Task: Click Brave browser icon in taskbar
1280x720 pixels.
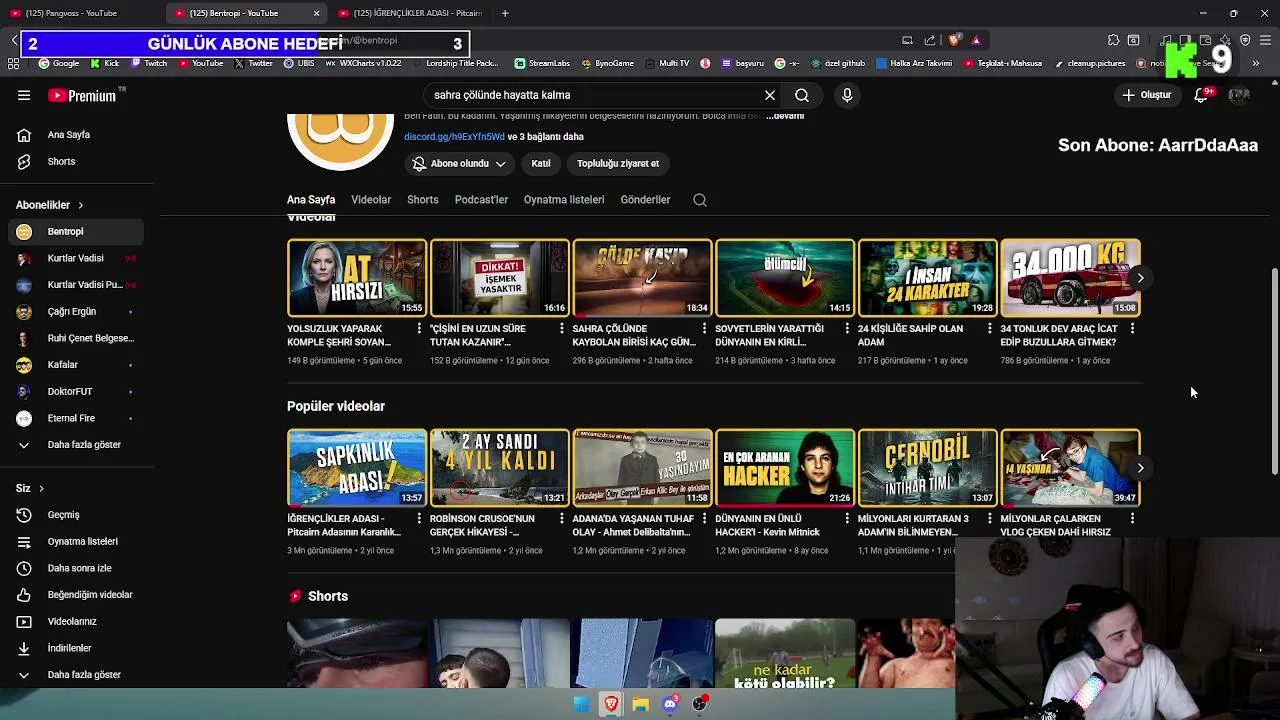Action: [611, 704]
